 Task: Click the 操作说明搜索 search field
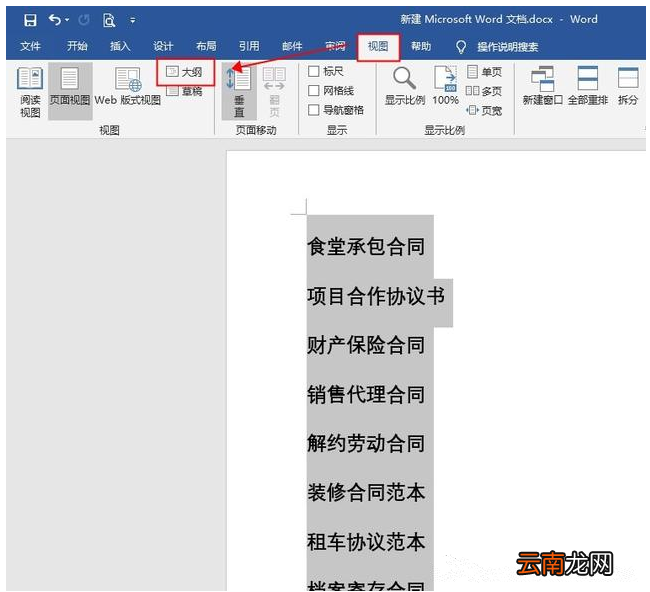pyautogui.click(x=507, y=47)
